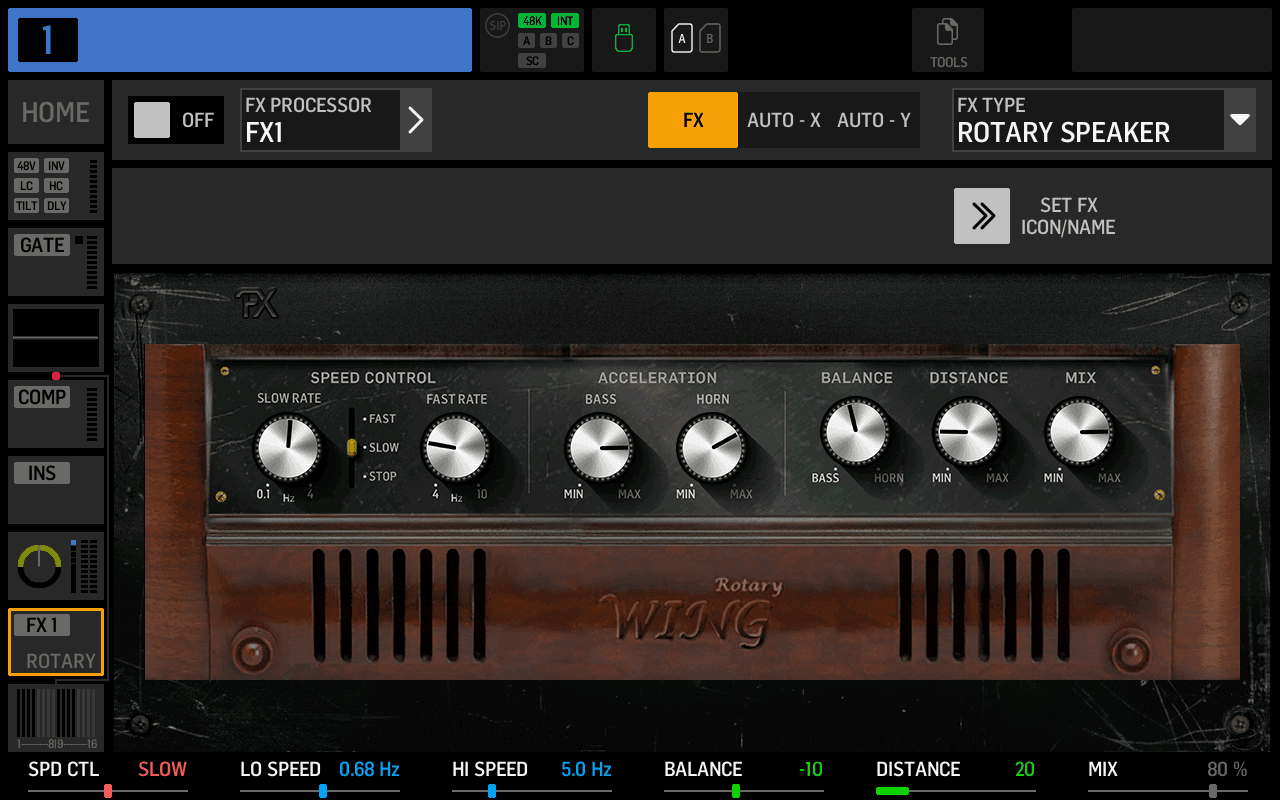The width and height of the screenshot is (1280, 800).
Task: Click the -10 balance value
Action: pos(810,769)
